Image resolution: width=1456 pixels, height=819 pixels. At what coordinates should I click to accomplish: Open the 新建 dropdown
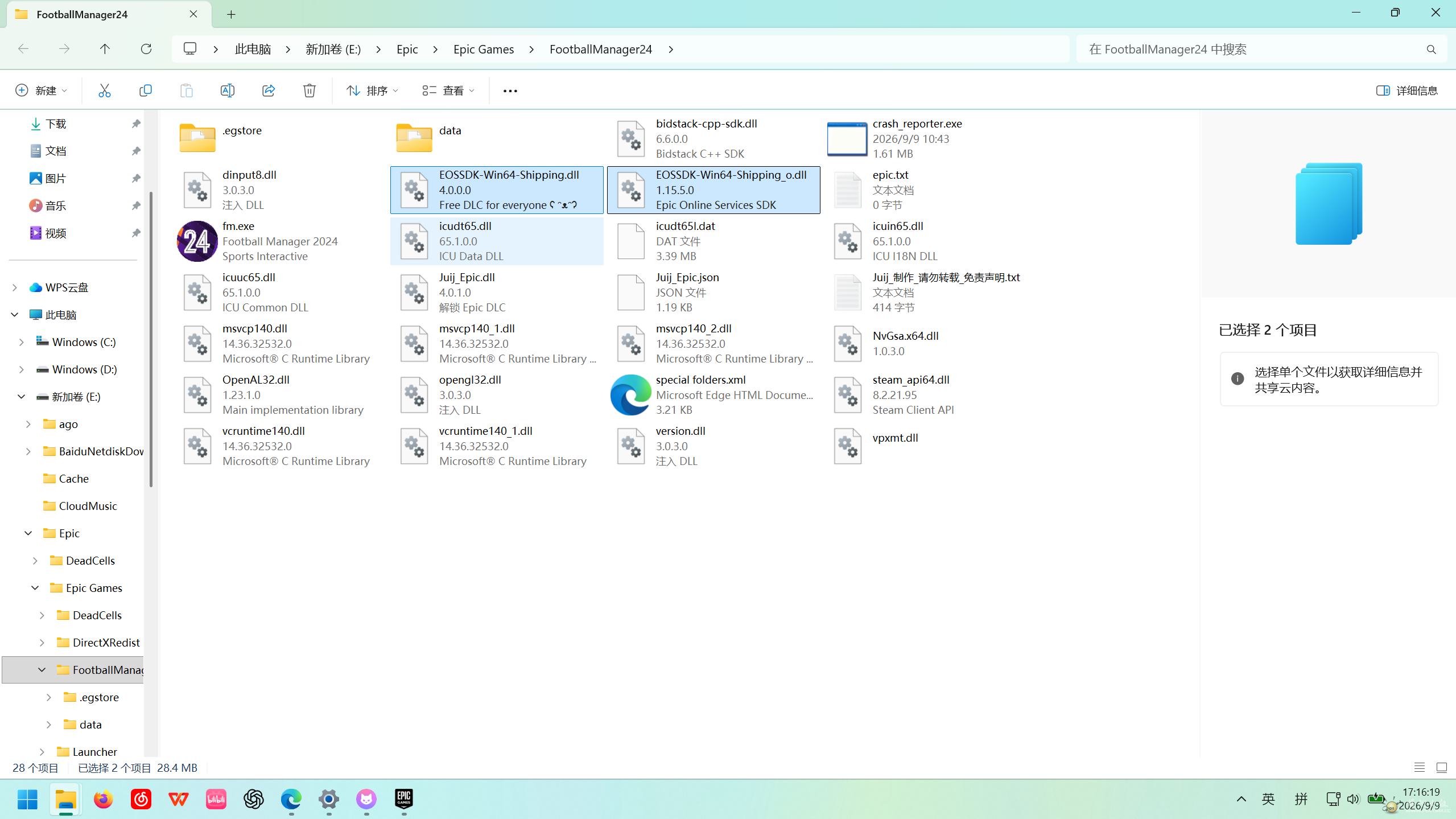[x=41, y=90]
